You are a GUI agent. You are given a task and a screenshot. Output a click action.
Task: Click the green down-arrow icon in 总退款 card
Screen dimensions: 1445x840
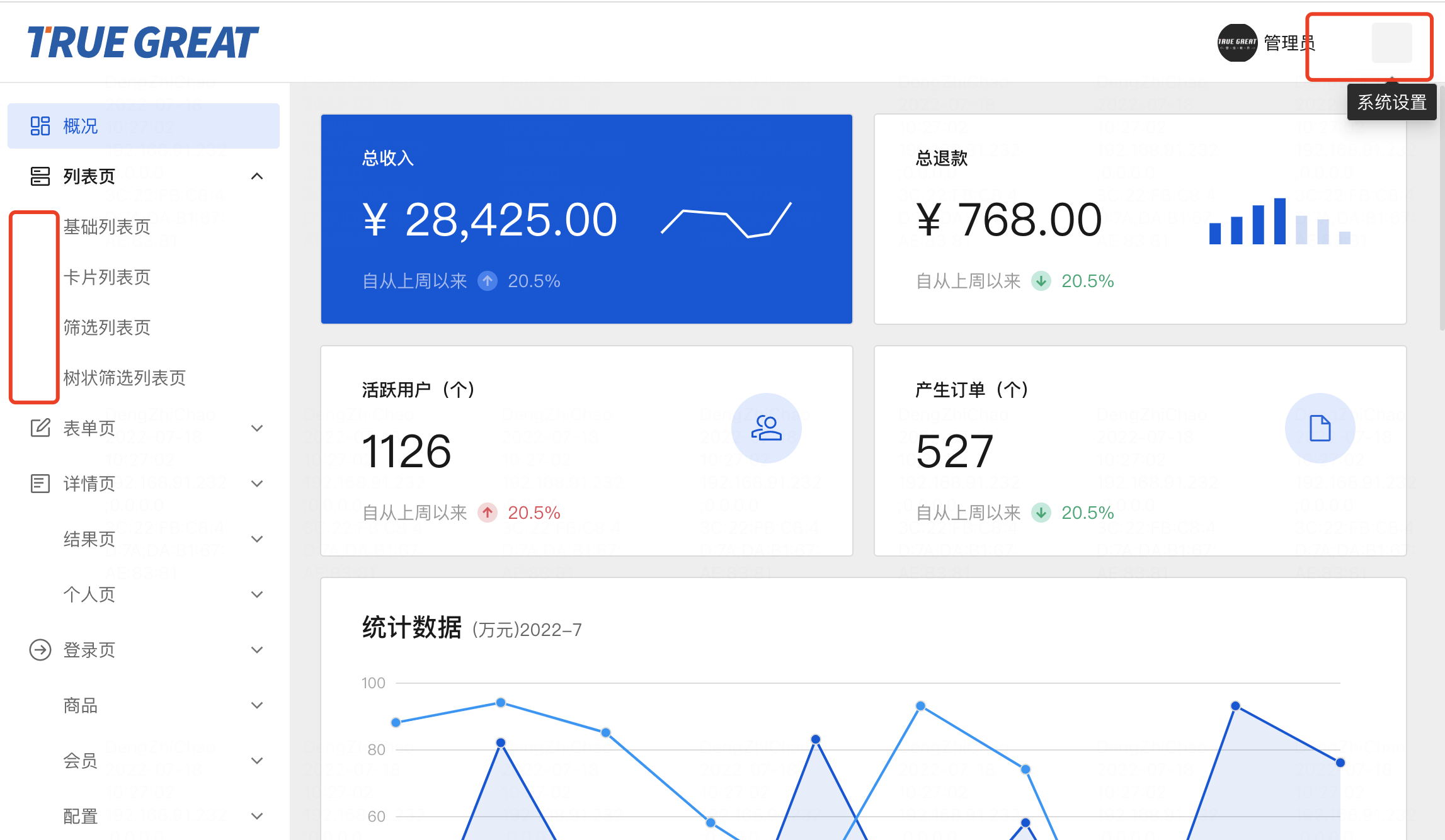point(1041,281)
